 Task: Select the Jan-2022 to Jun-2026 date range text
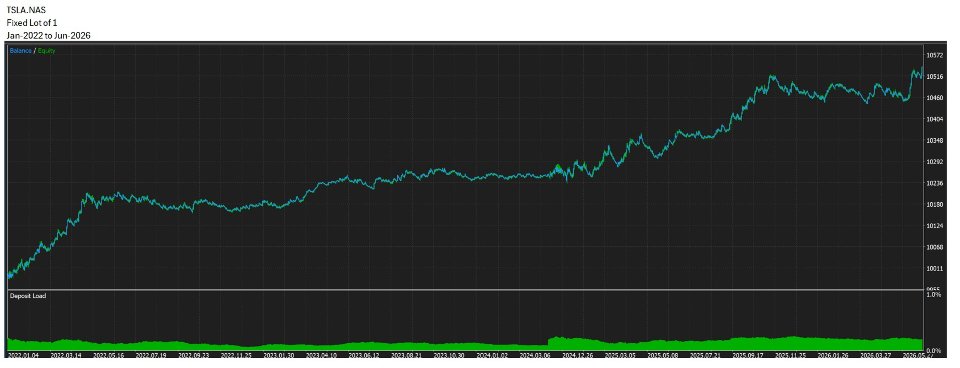(49, 36)
